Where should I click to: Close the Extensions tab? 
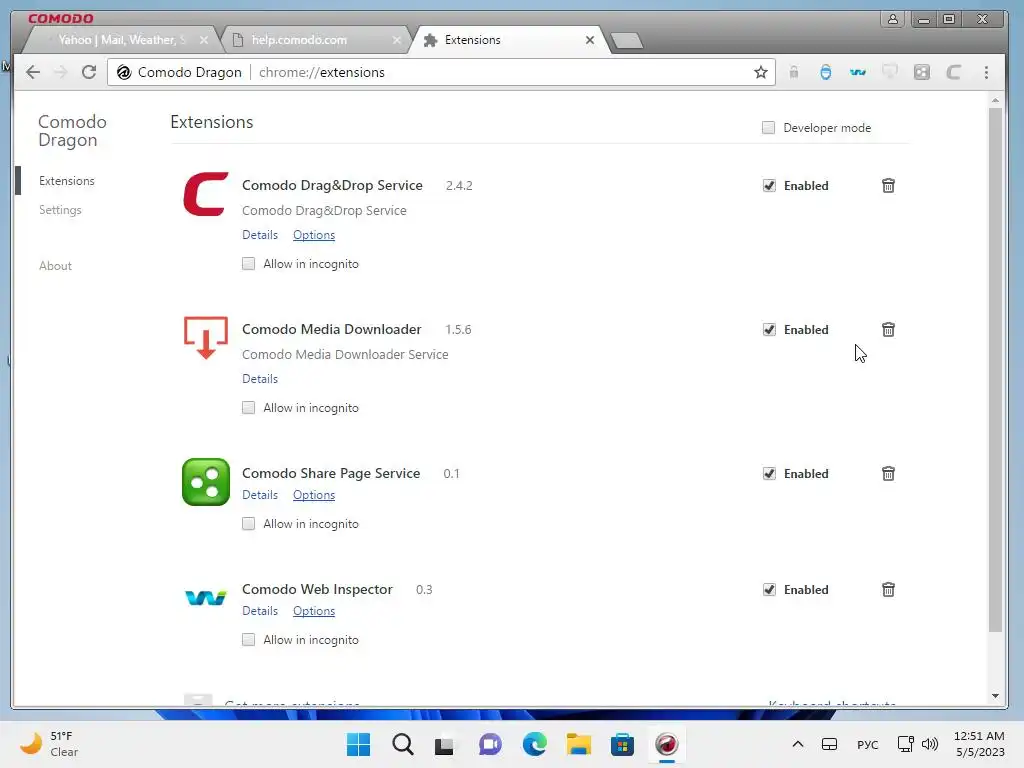pos(590,40)
